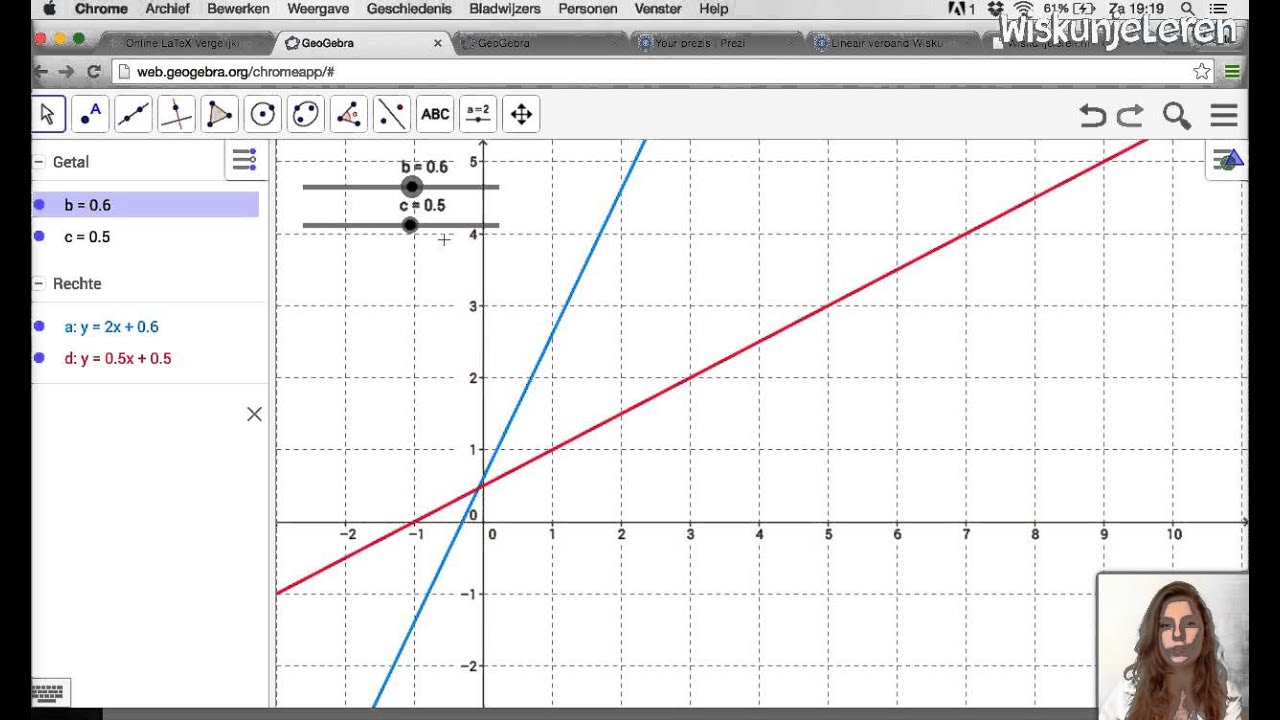
Task: Open the Geschiedenis menu
Action: point(409,9)
